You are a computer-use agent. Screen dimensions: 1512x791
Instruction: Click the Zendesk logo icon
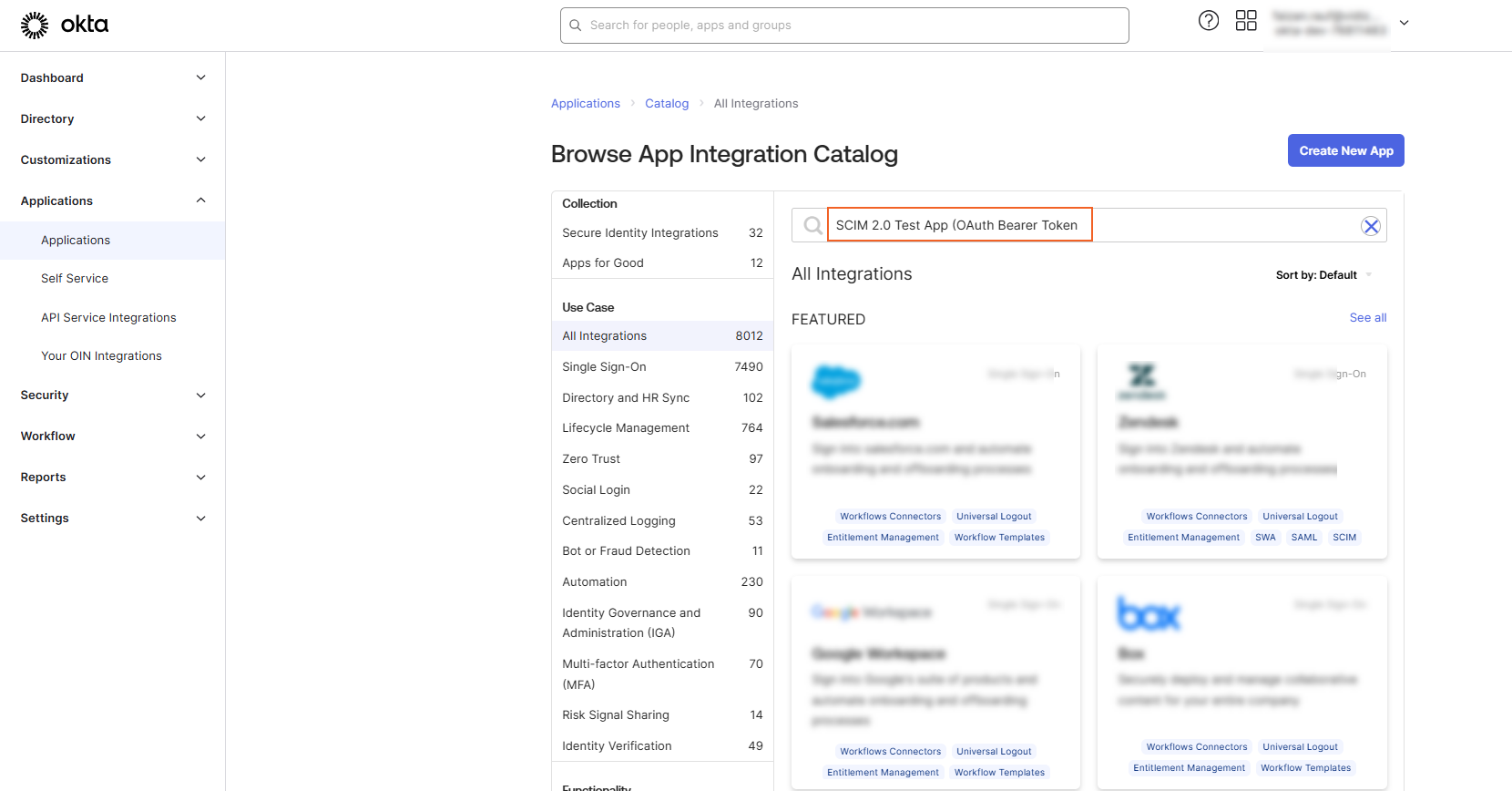(x=1141, y=381)
